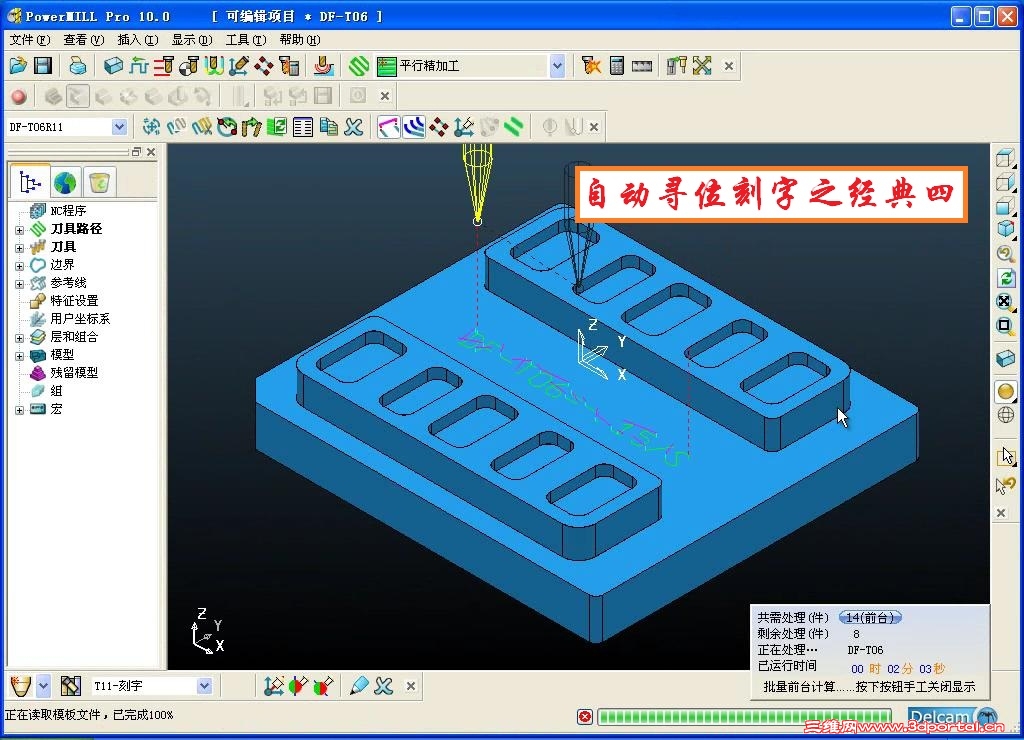Click the red simulation record ball
Image resolution: width=1024 pixels, height=740 pixels.
point(19,97)
